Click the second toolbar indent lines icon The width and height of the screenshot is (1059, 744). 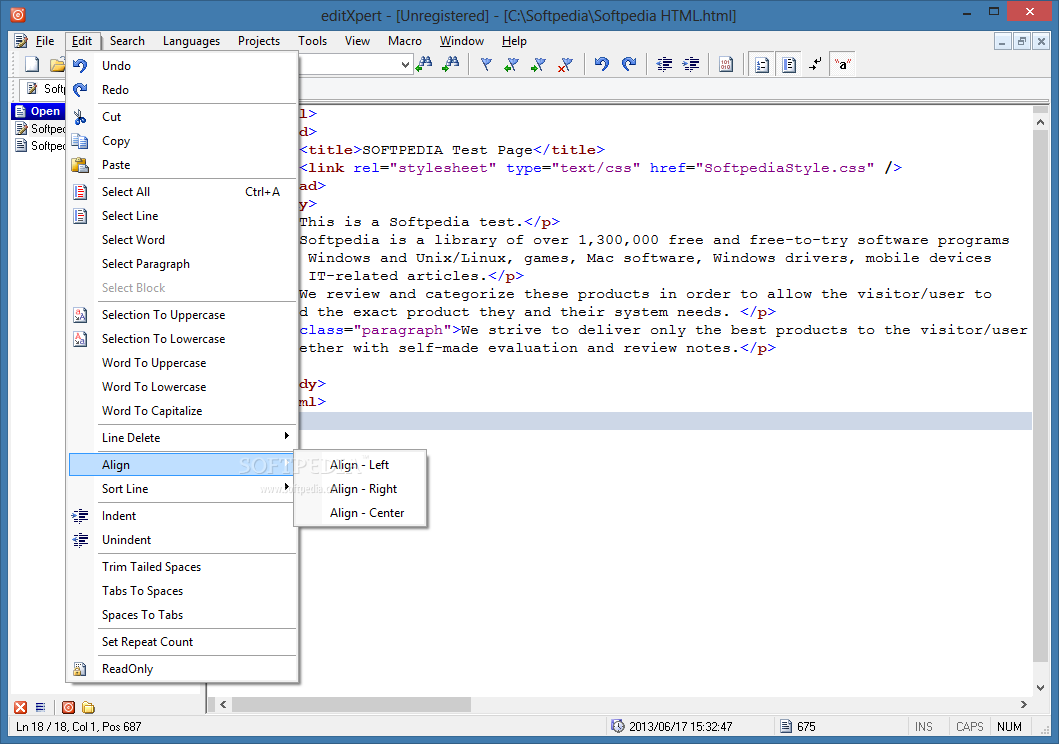(691, 64)
